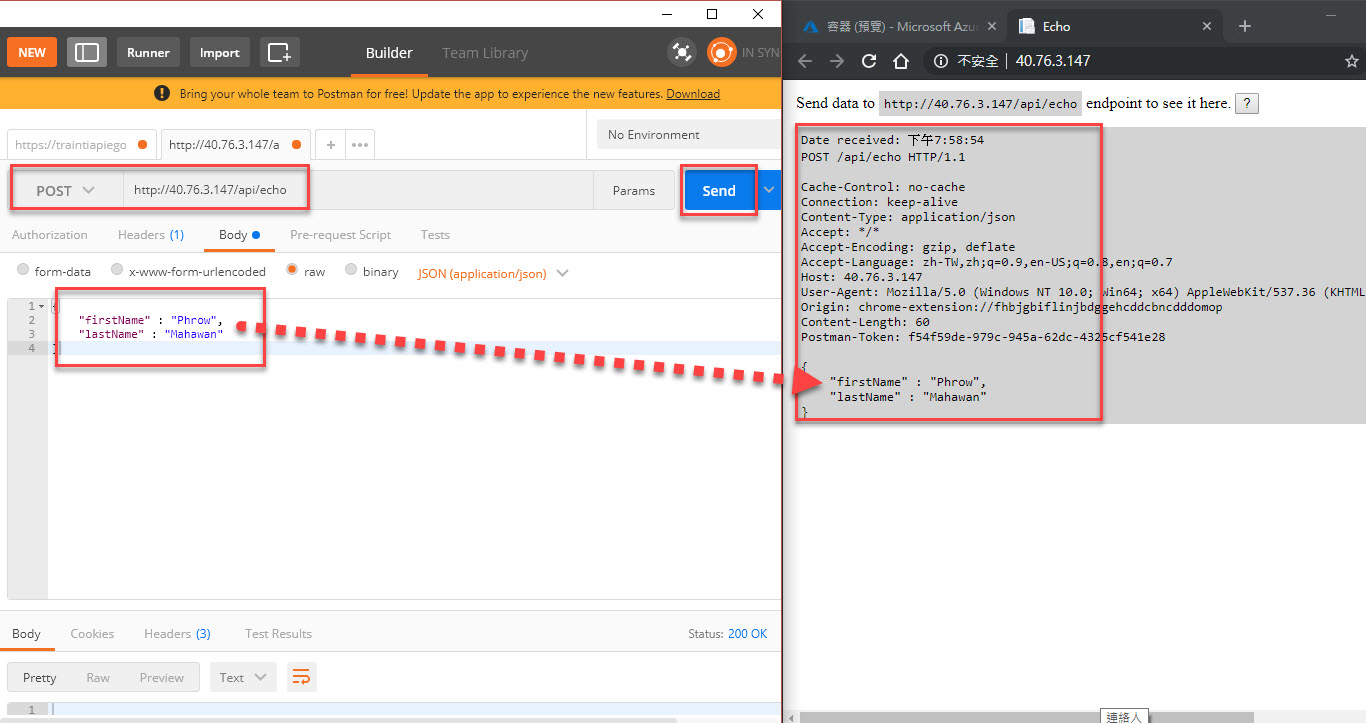The height and width of the screenshot is (723, 1366).
Task: Open the Runner in Postman
Action: pos(148,52)
